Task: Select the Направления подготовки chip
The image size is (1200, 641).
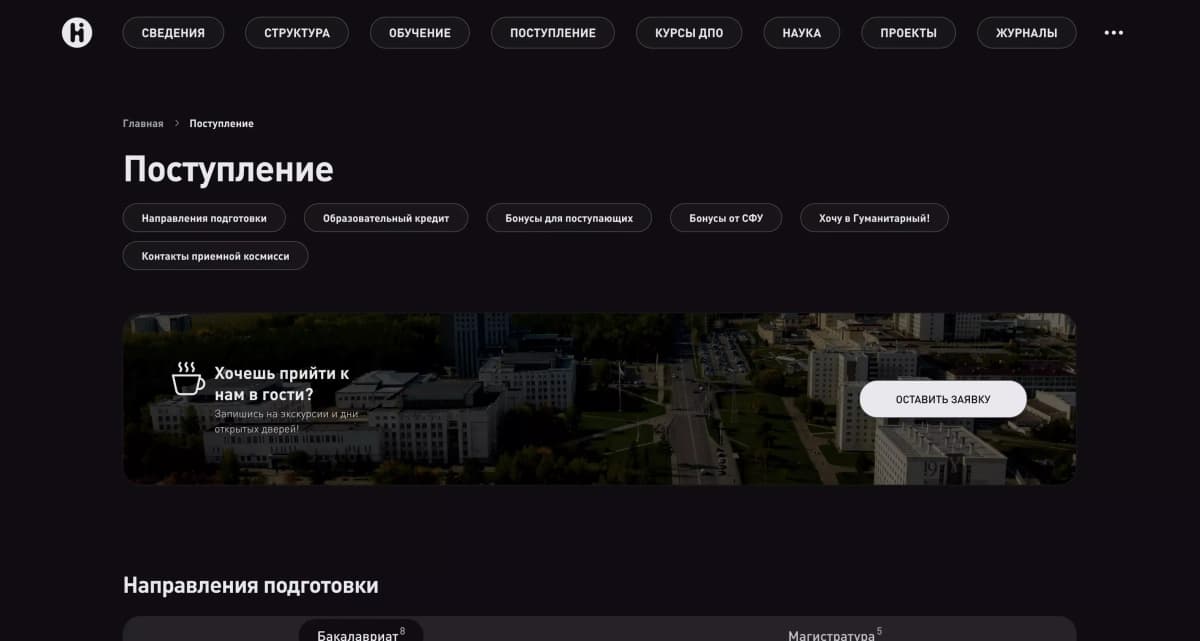Action: pos(204,217)
